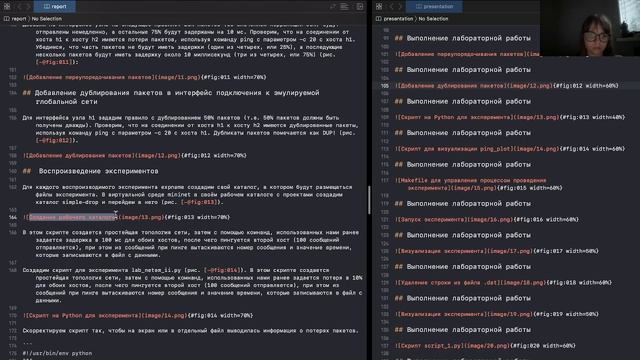Image resolution: width=640 pixels, height=360 pixels.
Task: Click paragraph starting 'В этом скрипте создается' on line 166
Action: tap(191, 244)
